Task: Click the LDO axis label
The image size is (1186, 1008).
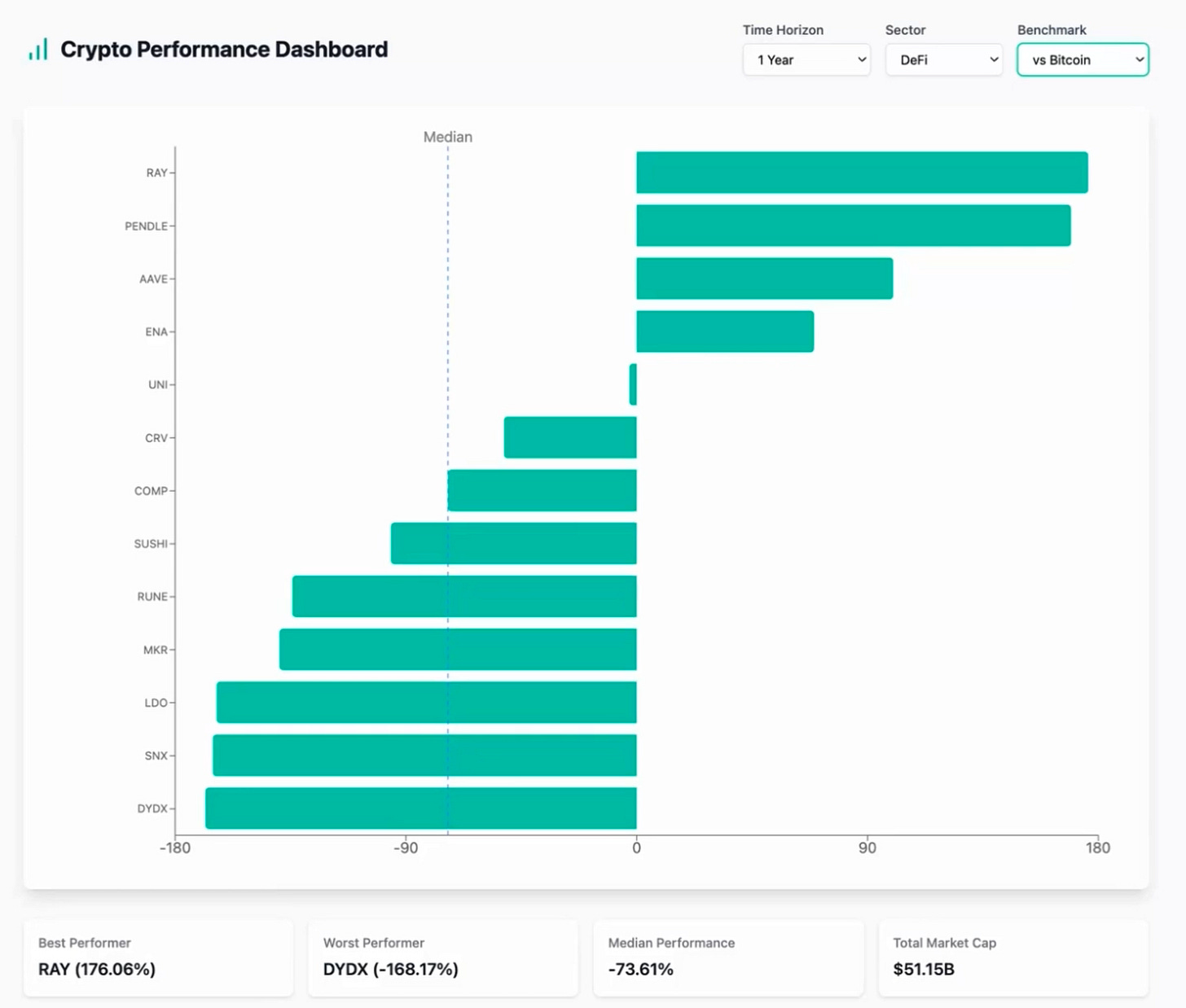Action: click(x=156, y=703)
